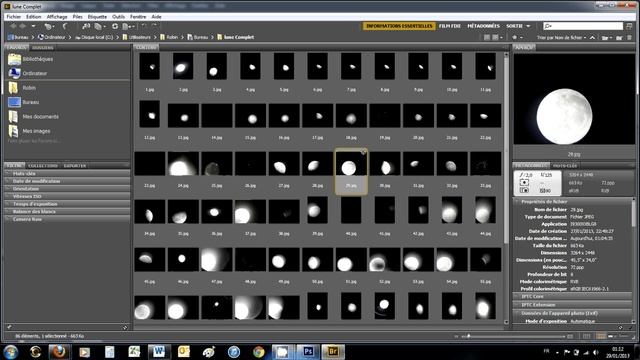Switch to Sortie workspace

[x=514, y=26]
